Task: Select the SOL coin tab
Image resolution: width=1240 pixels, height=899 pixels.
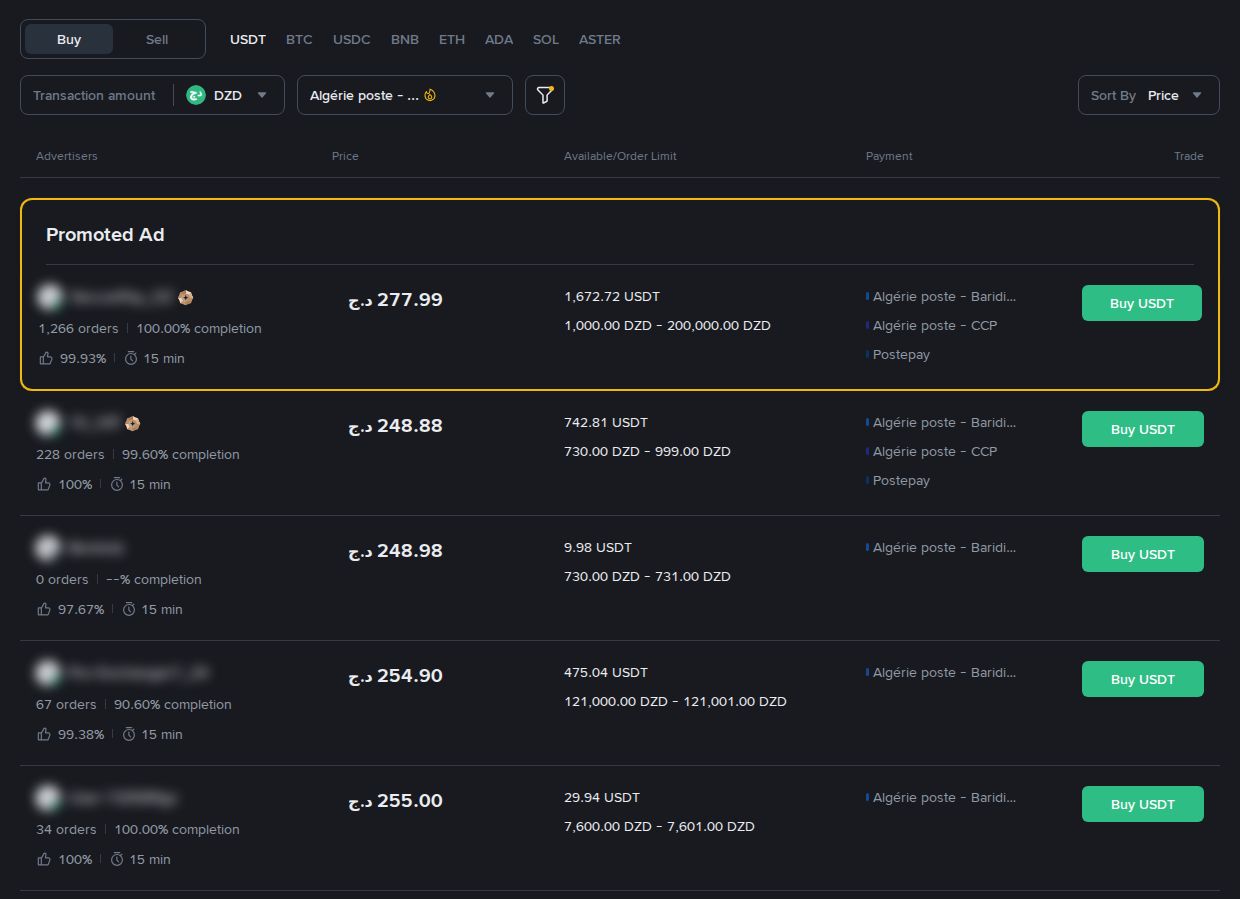Action: (x=546, y=40)
